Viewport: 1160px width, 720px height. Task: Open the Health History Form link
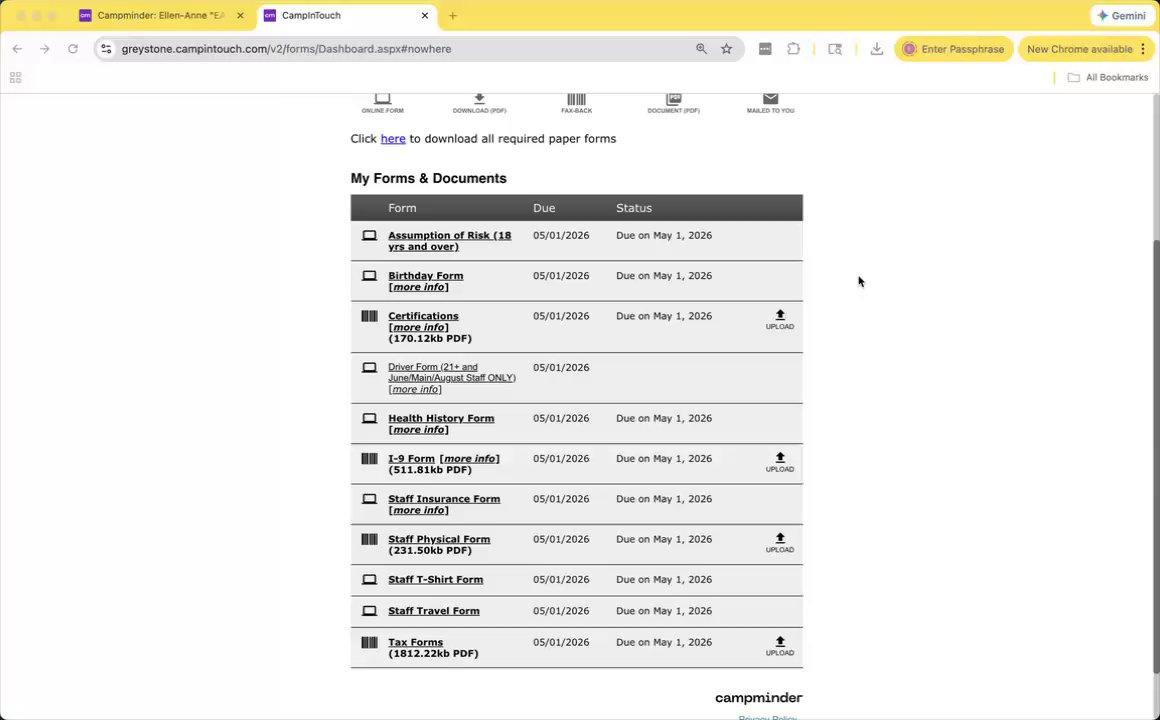(x=441, y=418)
